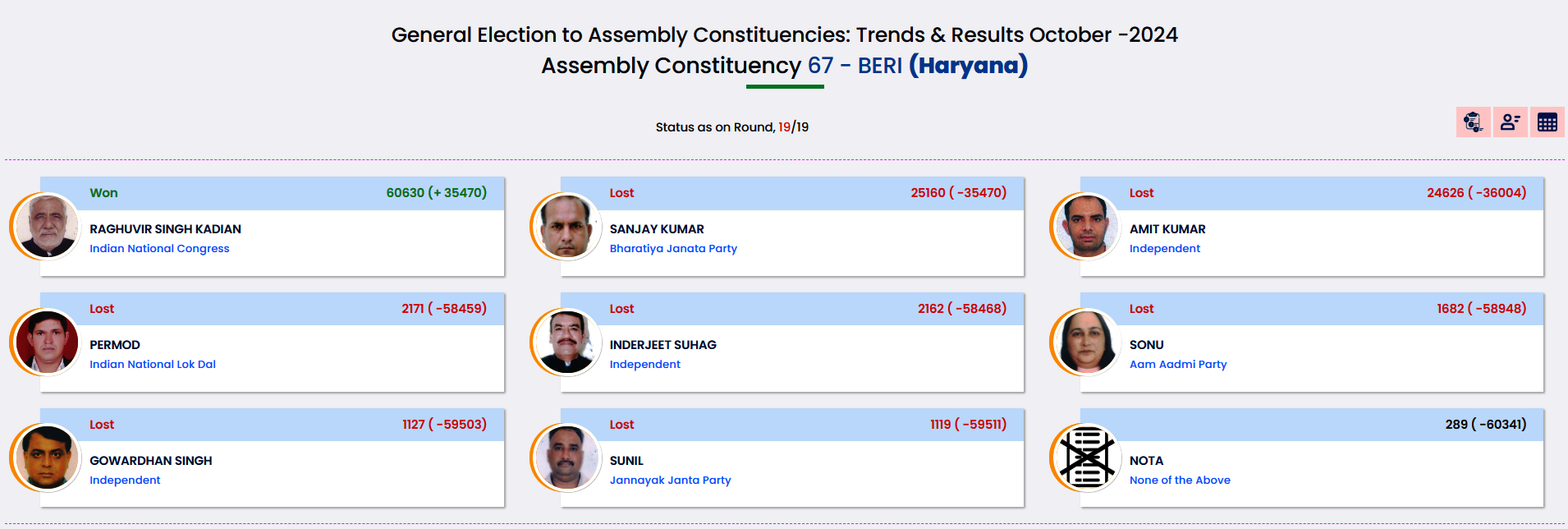The width and height of the screenshot is (1568, 529).
Task: Click the candidate list person icon
Action: 1510,122
